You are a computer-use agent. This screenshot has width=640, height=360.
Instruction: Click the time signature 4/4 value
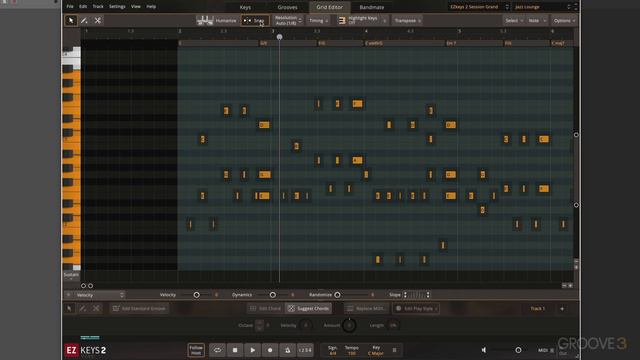tap(333, 353)
